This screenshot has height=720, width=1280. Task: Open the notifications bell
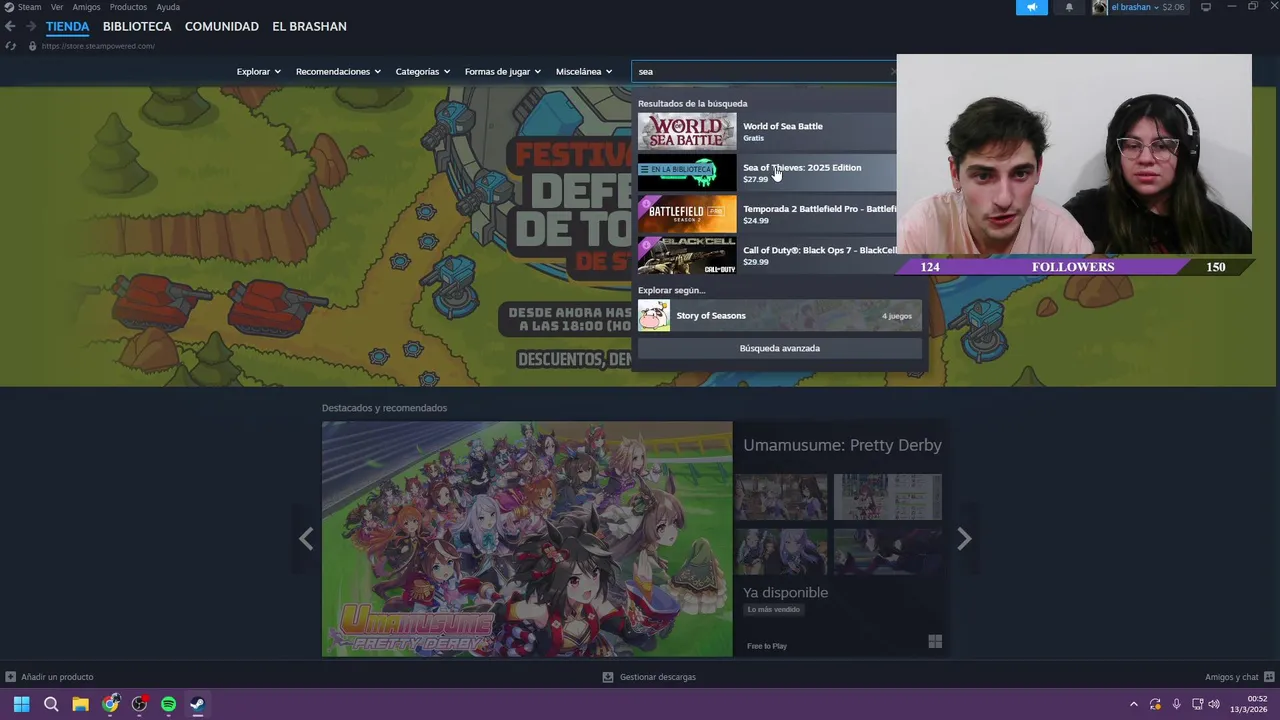[x=1069, y=7]
